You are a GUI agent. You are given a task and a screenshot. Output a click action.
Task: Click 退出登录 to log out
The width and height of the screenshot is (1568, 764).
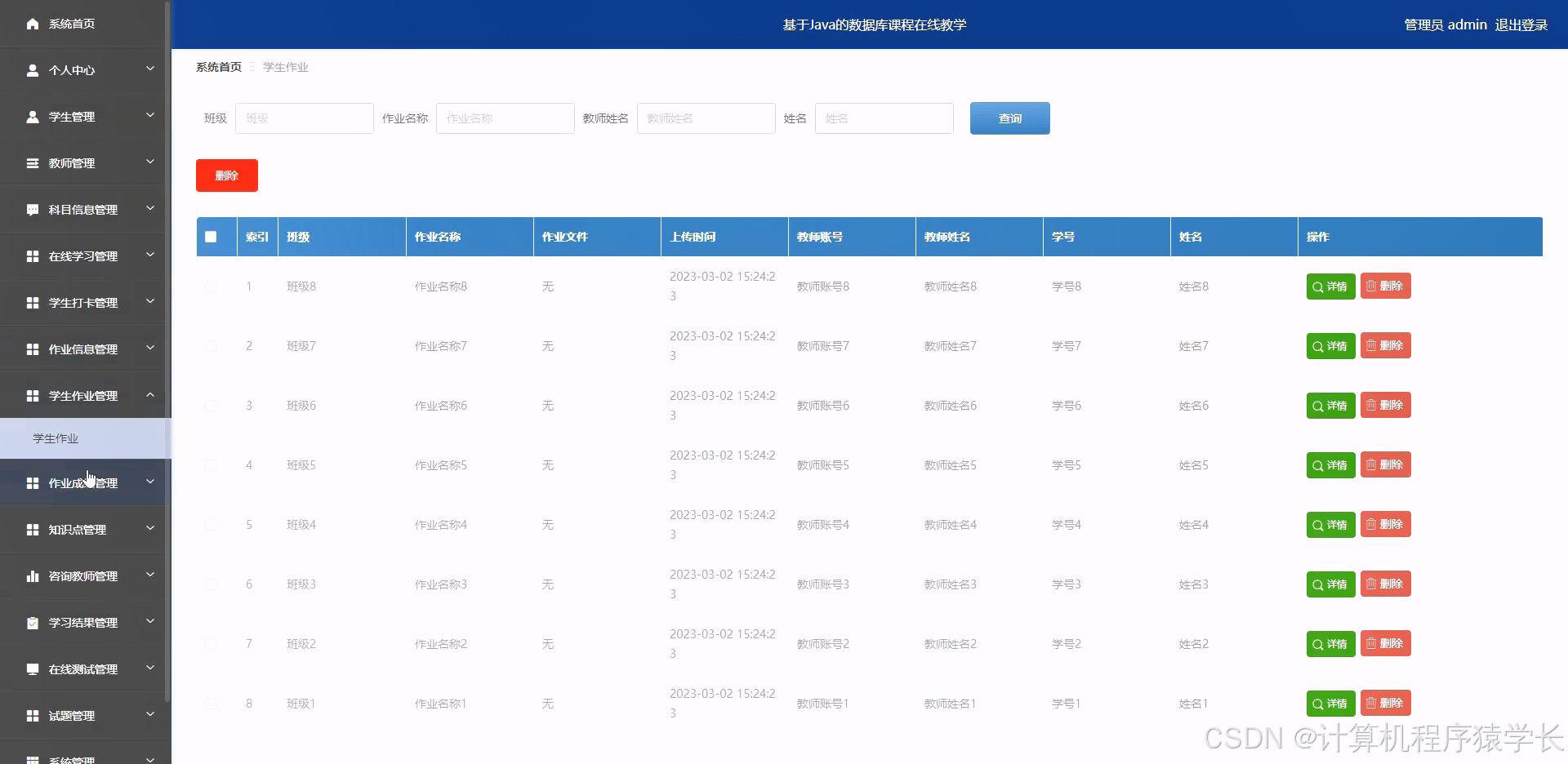pos(1520,24)
